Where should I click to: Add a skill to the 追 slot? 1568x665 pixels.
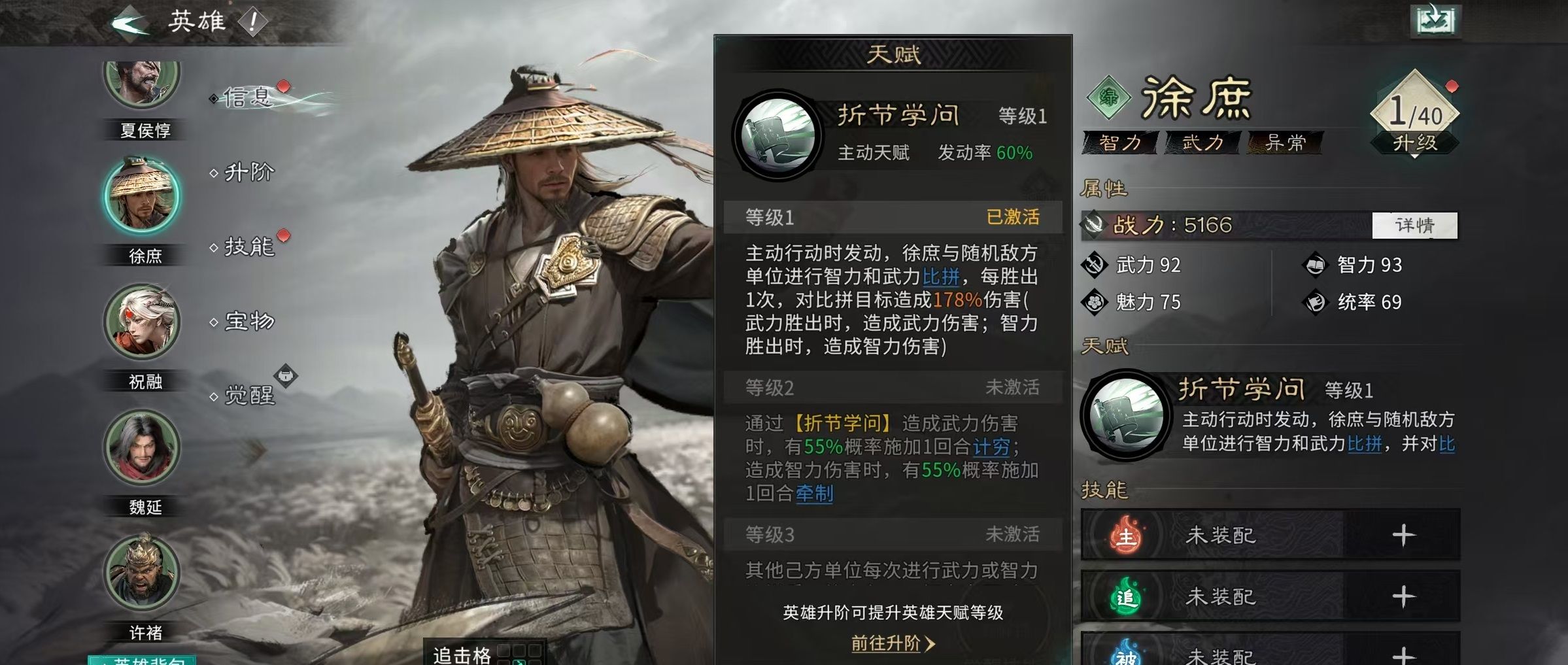click(x=1403, y=596)
